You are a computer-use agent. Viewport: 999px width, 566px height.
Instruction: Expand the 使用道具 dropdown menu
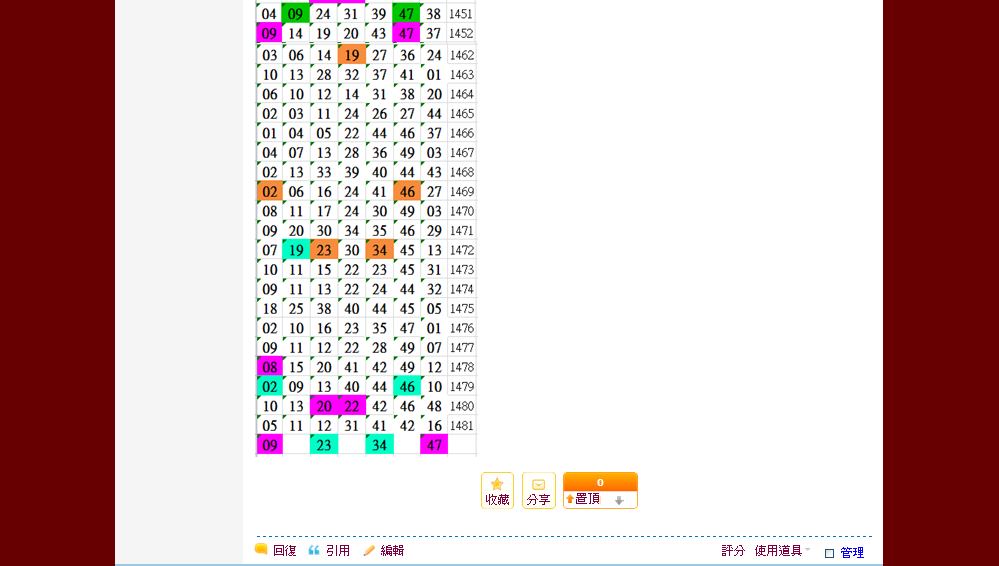click(x=781, y=550)
